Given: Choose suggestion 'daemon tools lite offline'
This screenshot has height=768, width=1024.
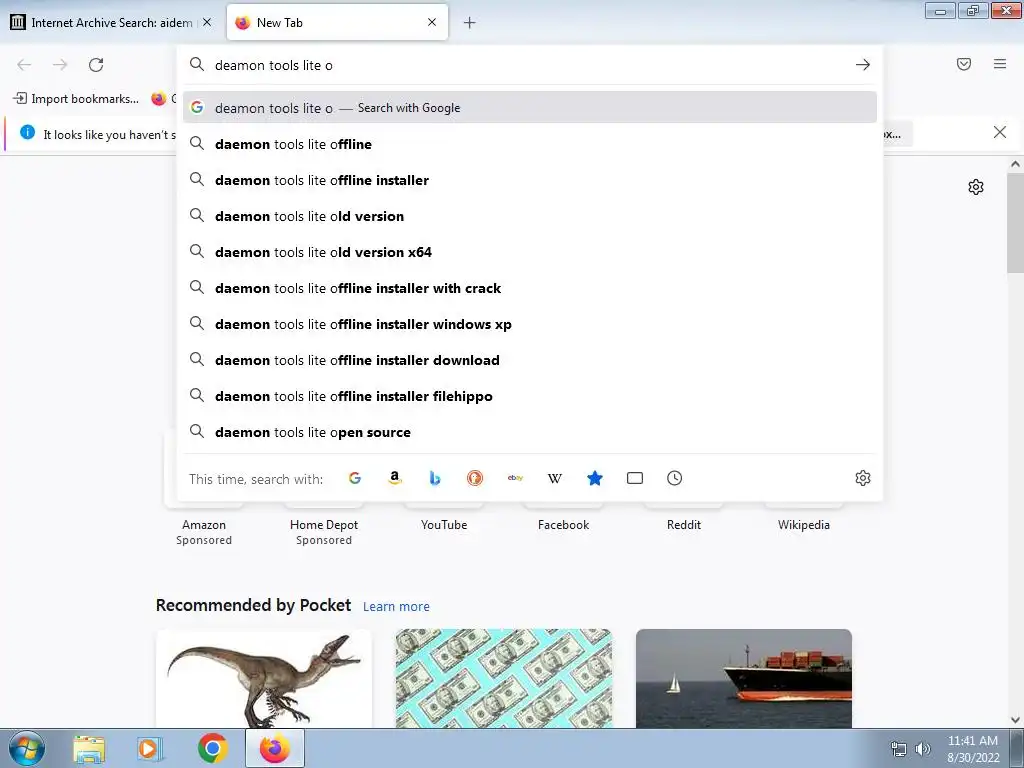Looking at the screenshot, I should coord(530,144).
